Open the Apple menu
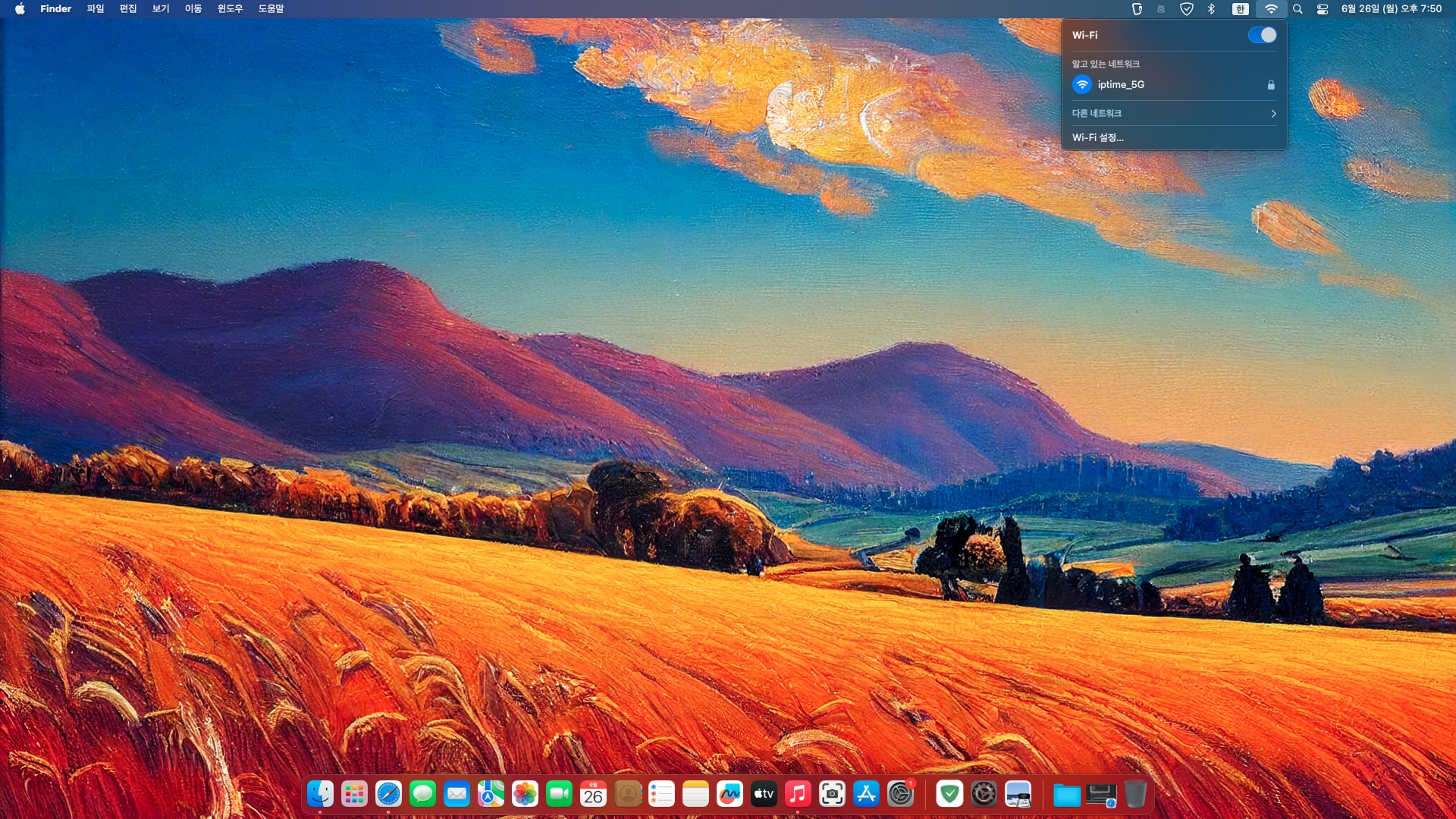 coord(20,9)
